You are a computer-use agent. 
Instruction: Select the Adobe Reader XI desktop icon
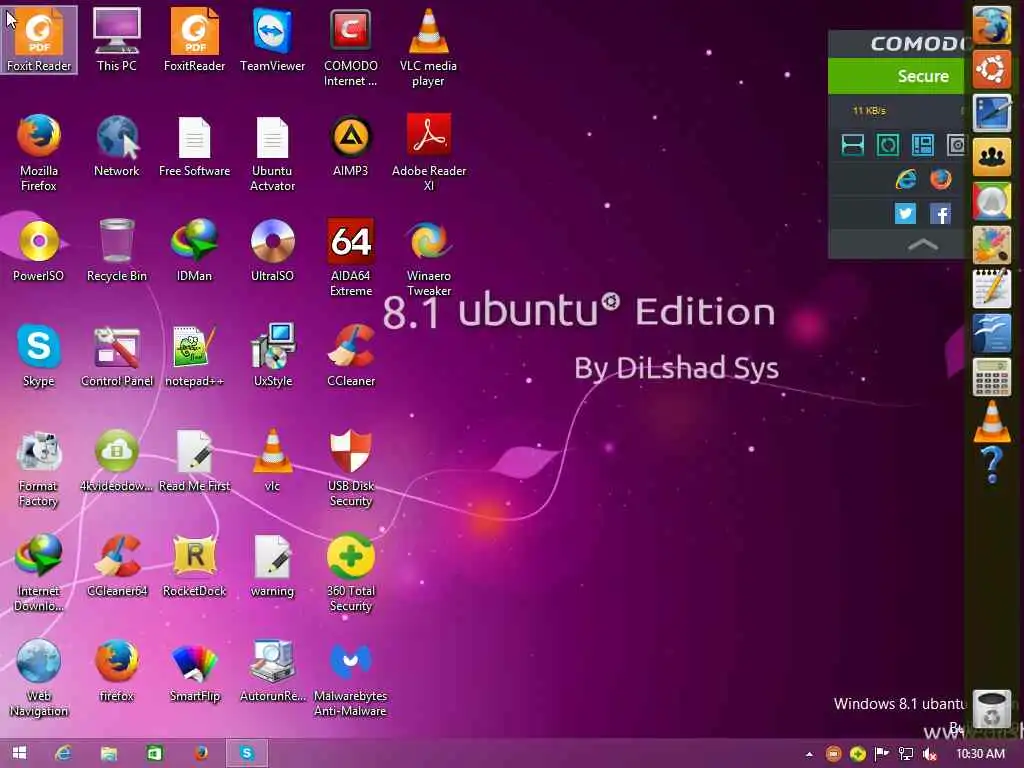click(x=428, y=152)
